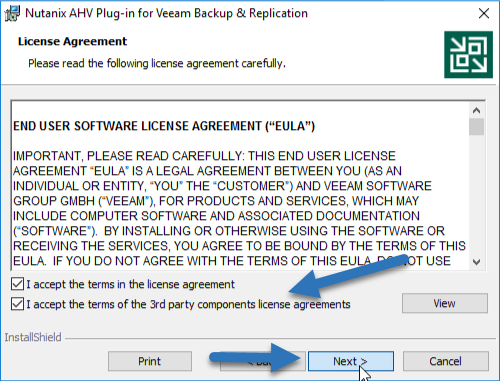Click the Cancel button
500x381 pixels.
446,361
